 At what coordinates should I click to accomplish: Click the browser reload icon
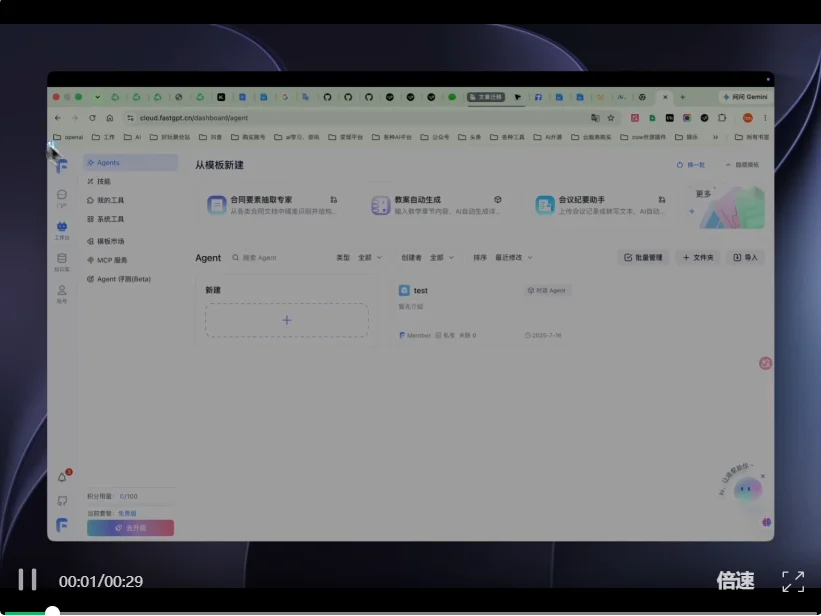(92, 118)
